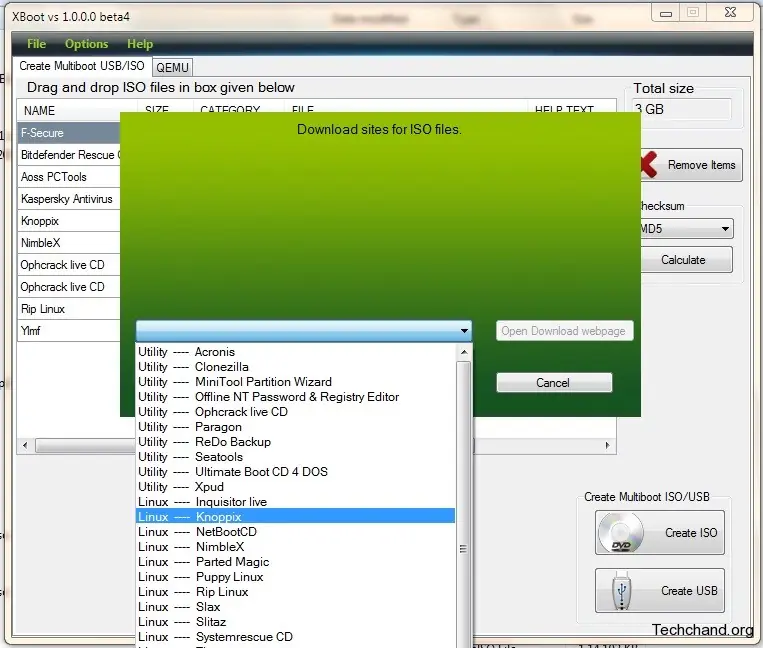763x648 pixels.
Task: Choose Utility ---- Paragon entry
Action: (x=295, y=427)
